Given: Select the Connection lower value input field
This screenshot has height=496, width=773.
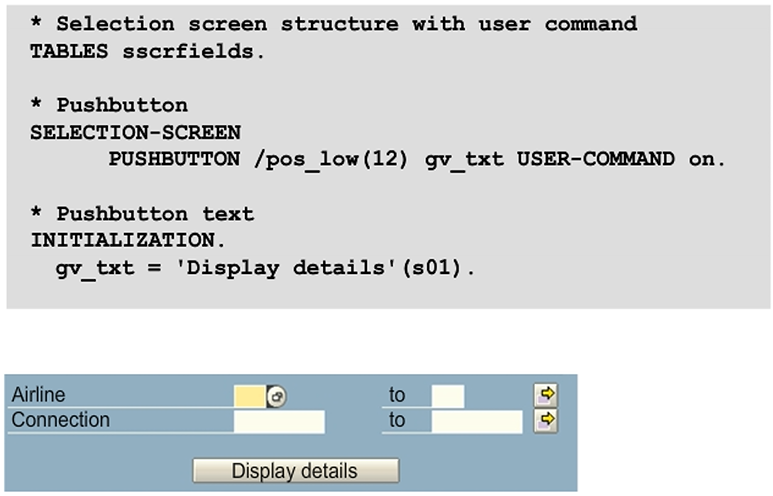Looking at the screenshot, I should coord(279,421).
